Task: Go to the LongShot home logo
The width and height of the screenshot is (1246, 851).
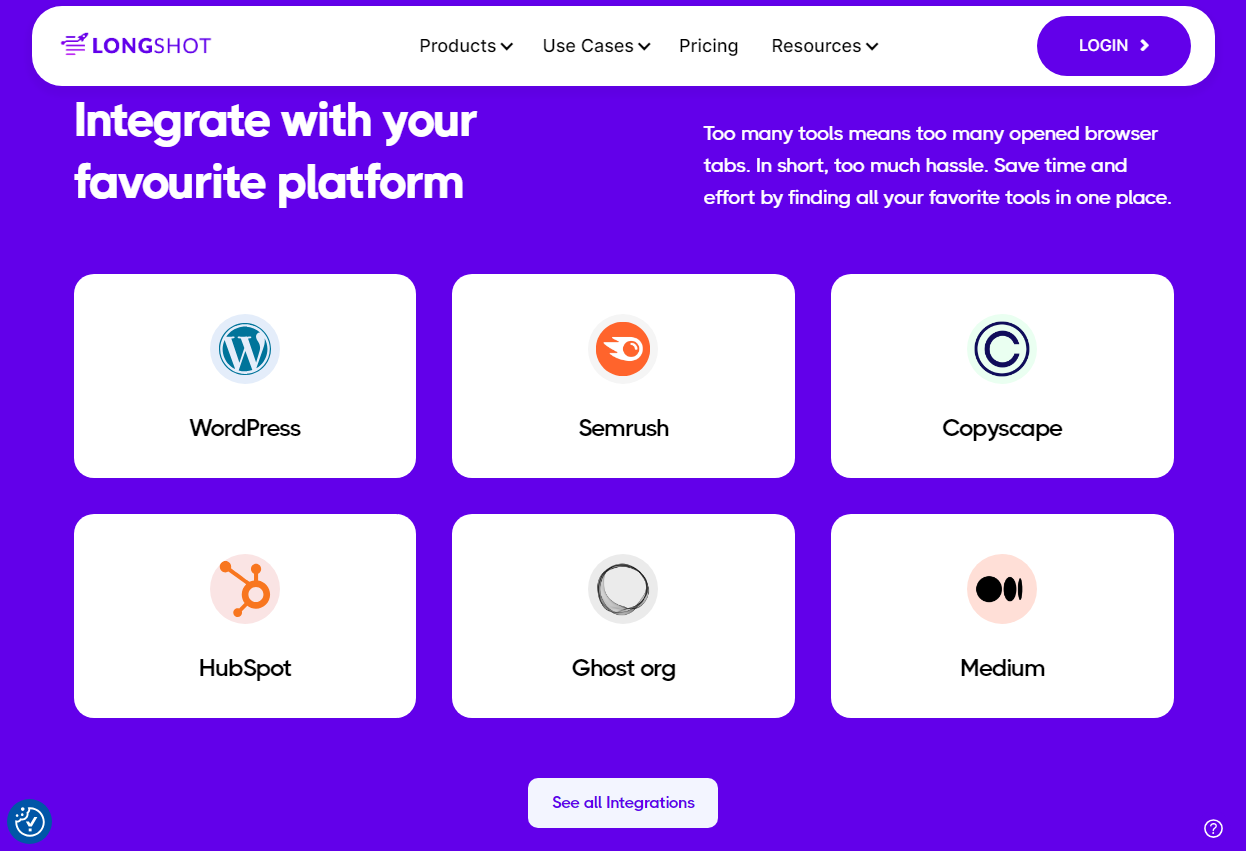Action: (136, 45)
